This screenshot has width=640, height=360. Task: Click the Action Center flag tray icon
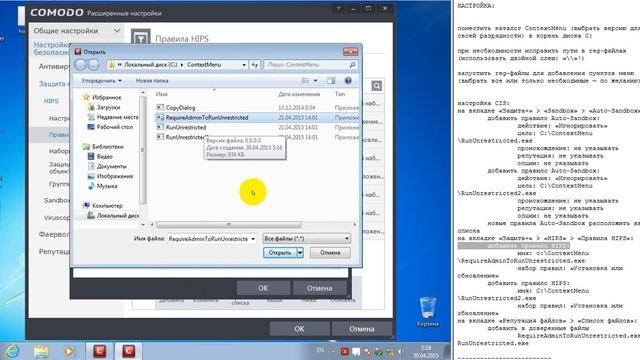click(356, 351)
